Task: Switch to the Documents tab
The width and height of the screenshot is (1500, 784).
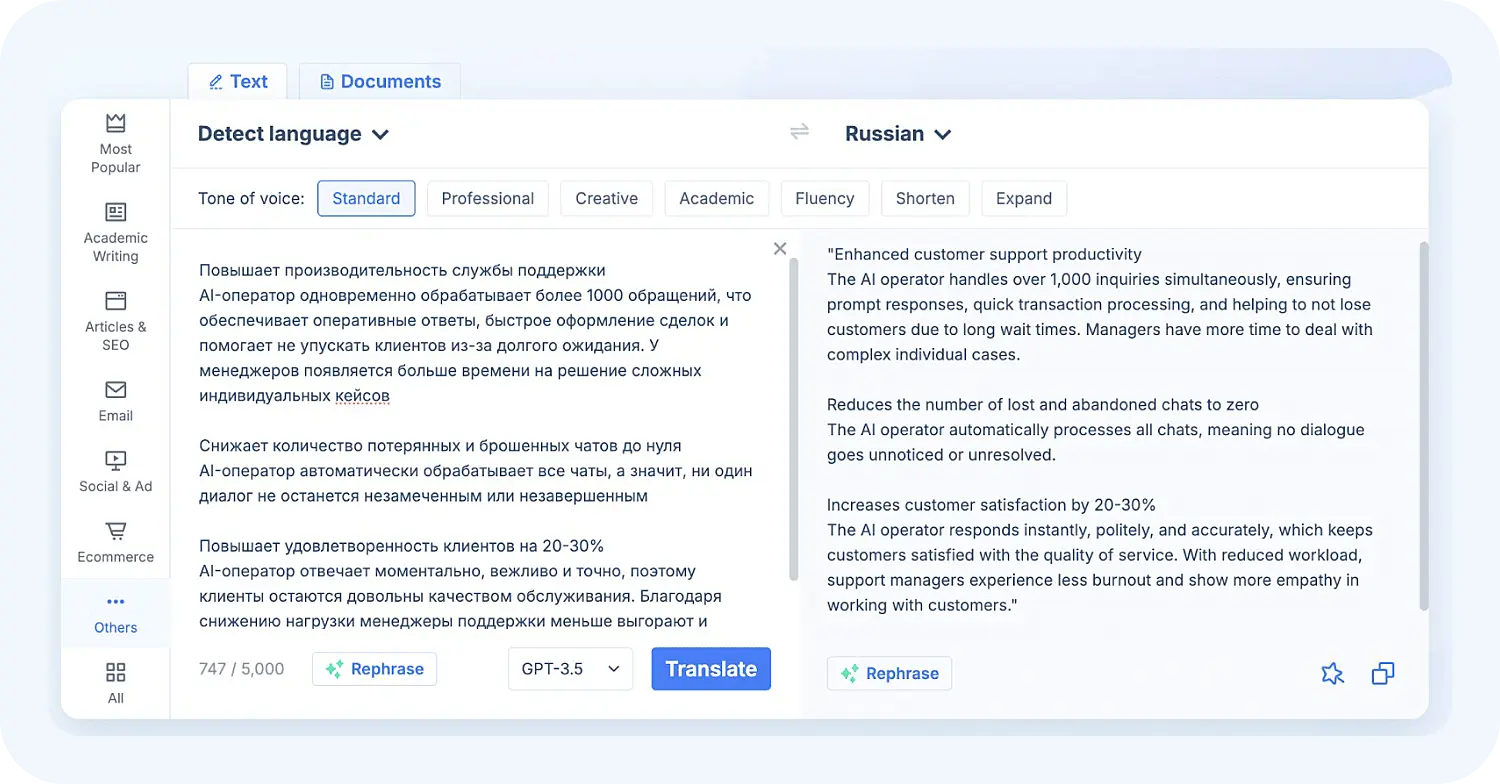Action: click(380, 81)
